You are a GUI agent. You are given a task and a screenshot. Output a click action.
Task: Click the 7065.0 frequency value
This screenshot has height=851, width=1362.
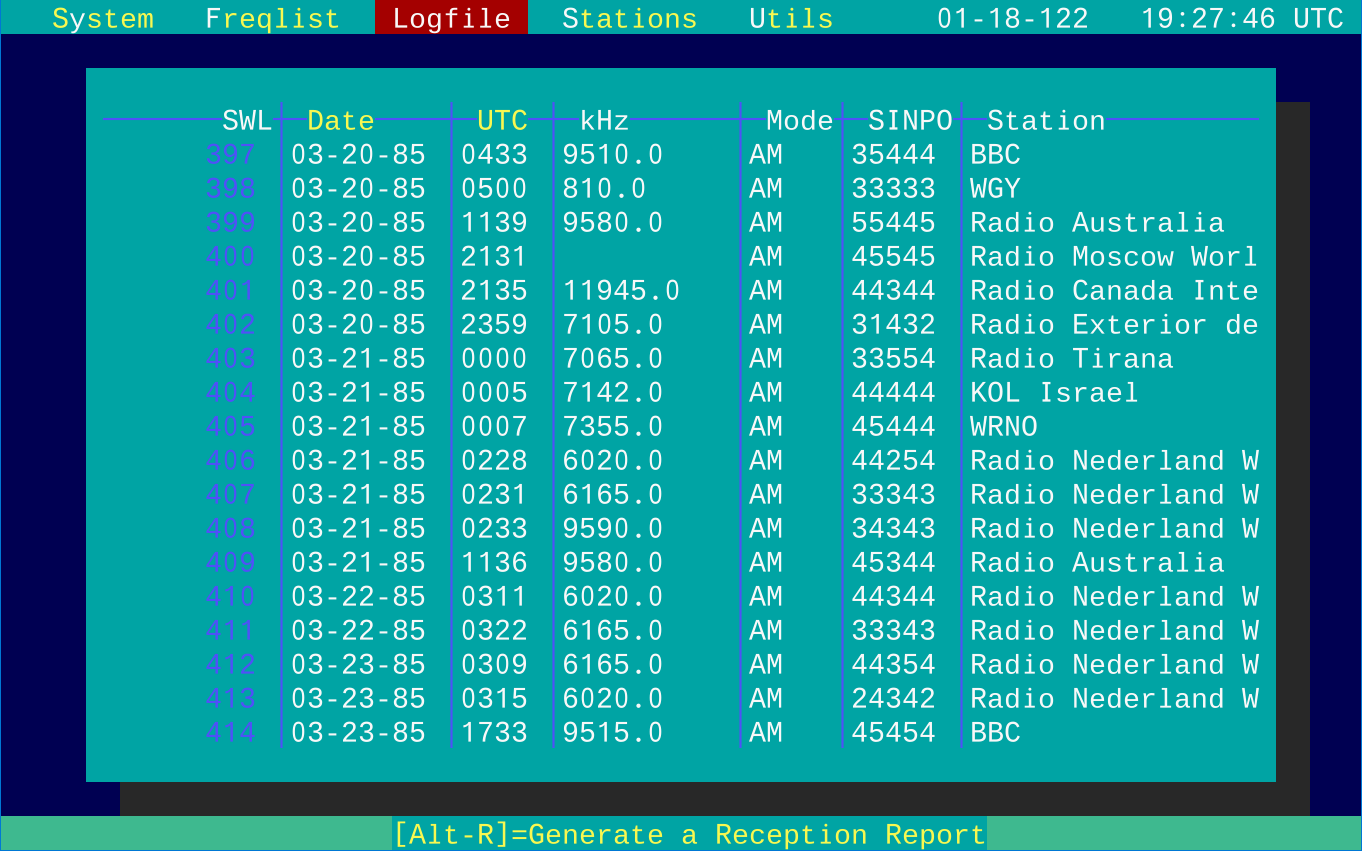coord(613,359)
